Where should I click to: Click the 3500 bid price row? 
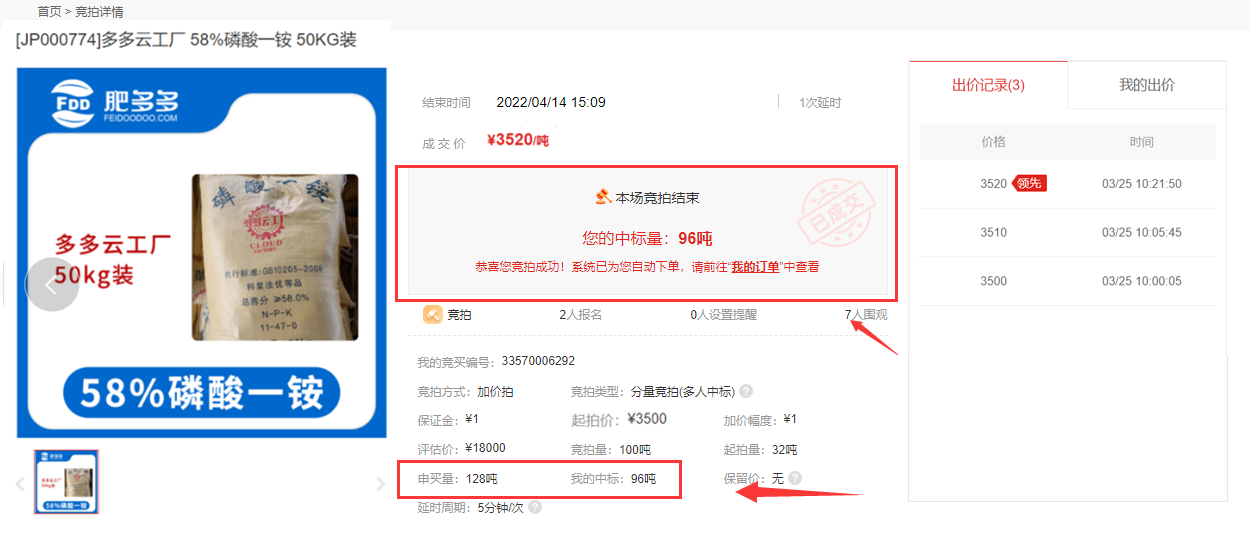[x=1068, y=281]
